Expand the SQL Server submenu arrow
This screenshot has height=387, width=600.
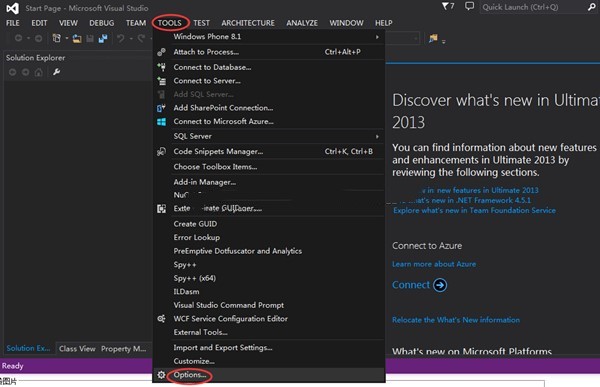click(x=377, y=136)
